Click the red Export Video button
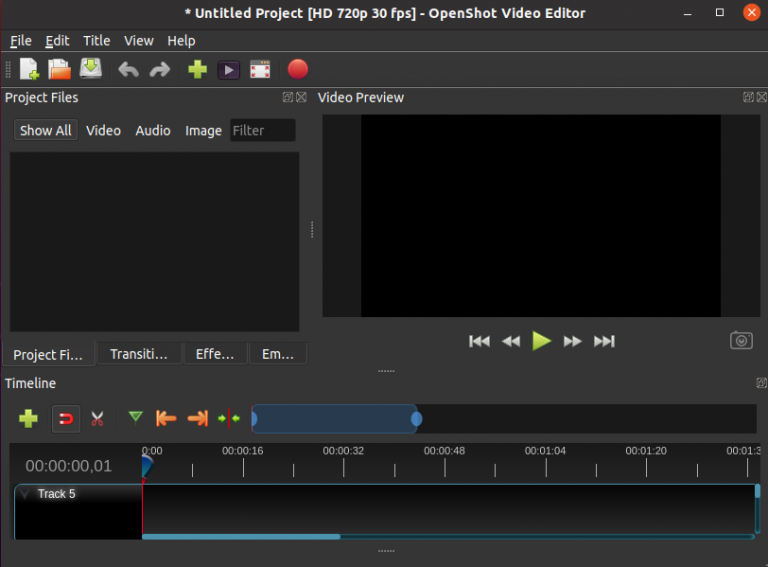The image size is (768, 567). coord(298,69)
